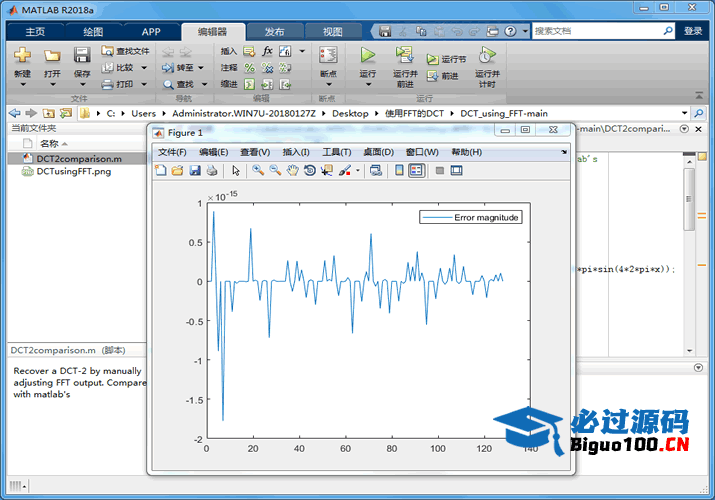The height and width of the screenshot is (500, 715).
Task: Click the Save Figure floppy disk icon
Action: [x=195, y=171]
